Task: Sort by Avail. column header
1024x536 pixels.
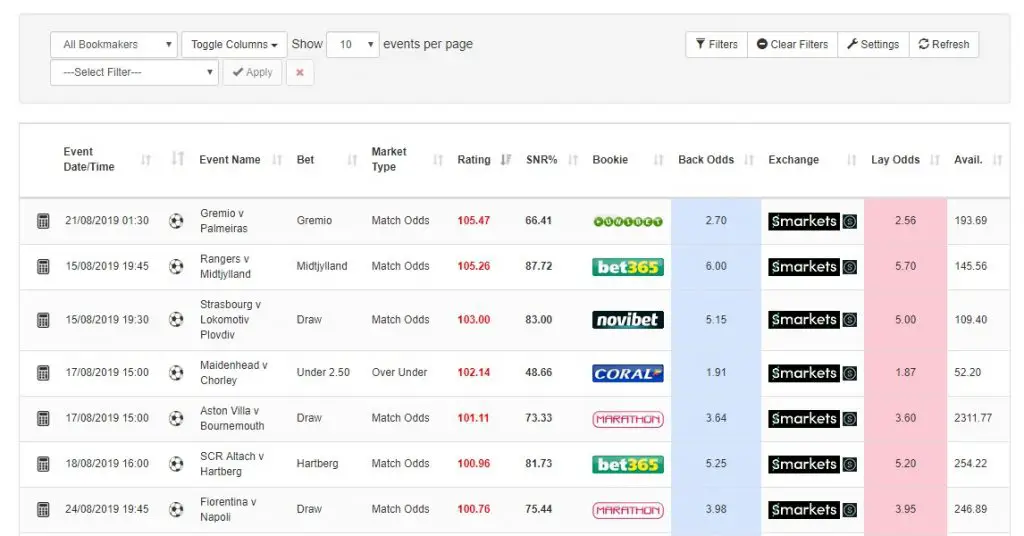Action: (978, 159)
